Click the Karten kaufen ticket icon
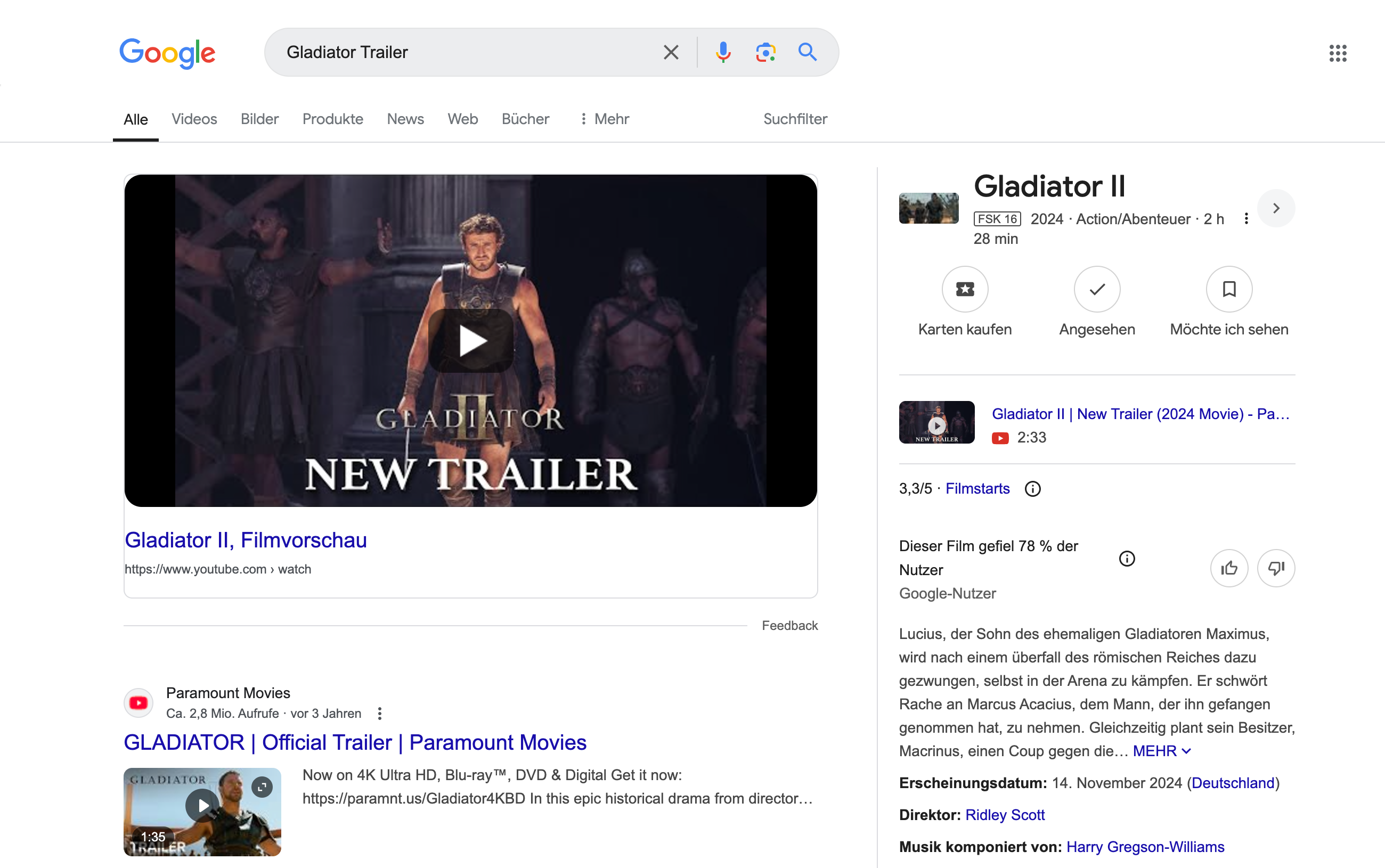This screenshot has width=1385, height=868. click(x=965, y=289)
